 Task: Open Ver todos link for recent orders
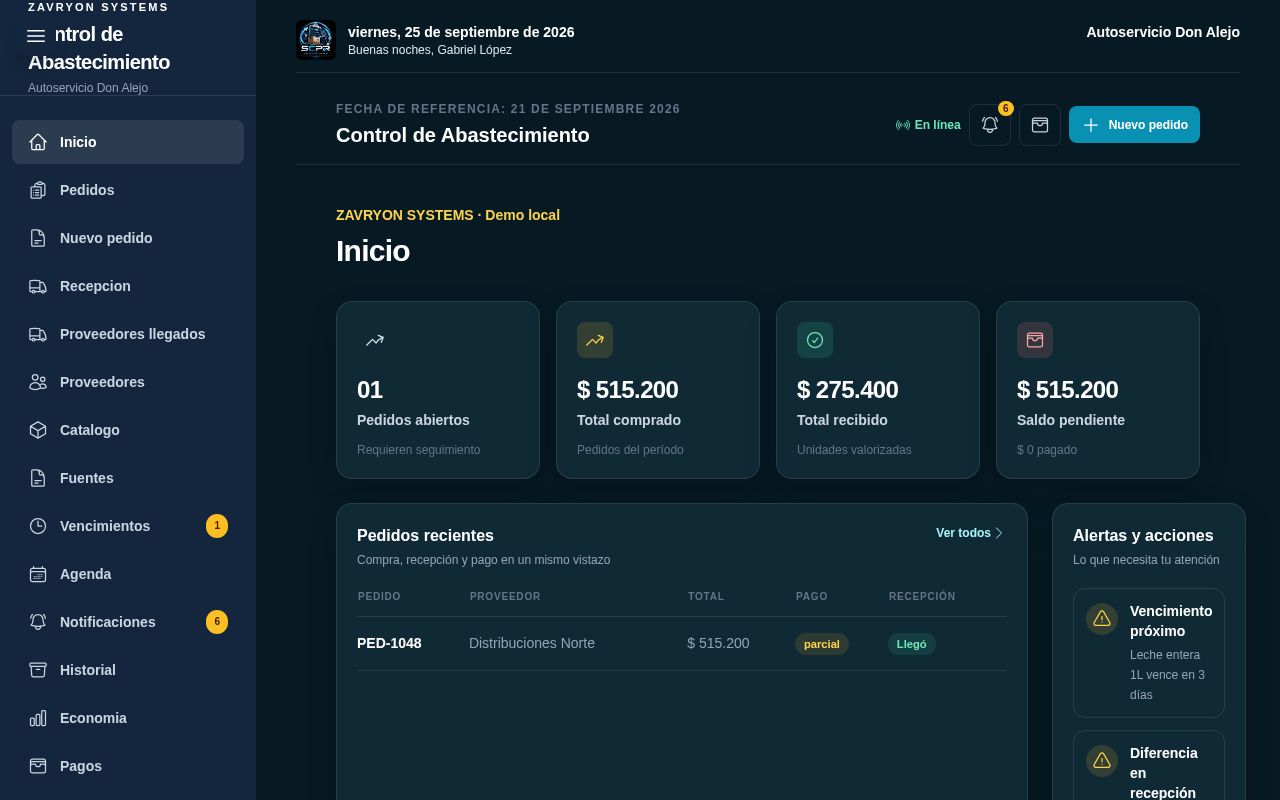pos(969,533)
